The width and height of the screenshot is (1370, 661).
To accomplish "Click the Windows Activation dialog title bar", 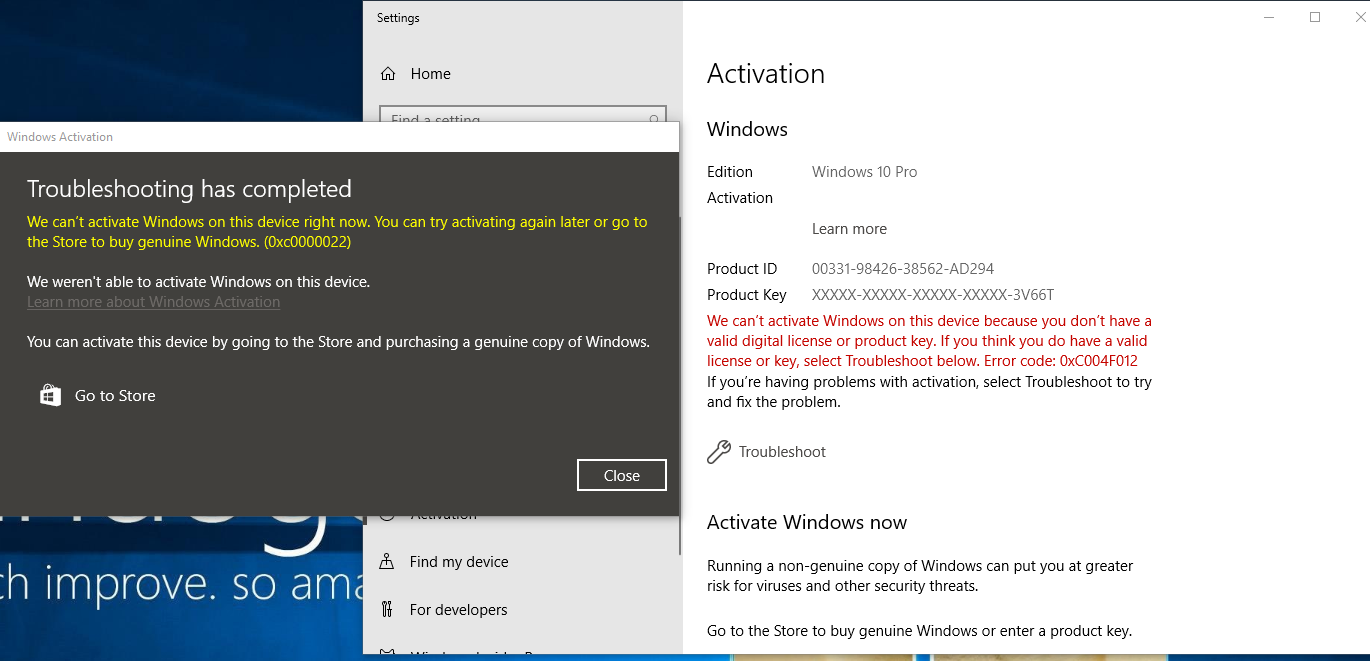I will [339, 137].
